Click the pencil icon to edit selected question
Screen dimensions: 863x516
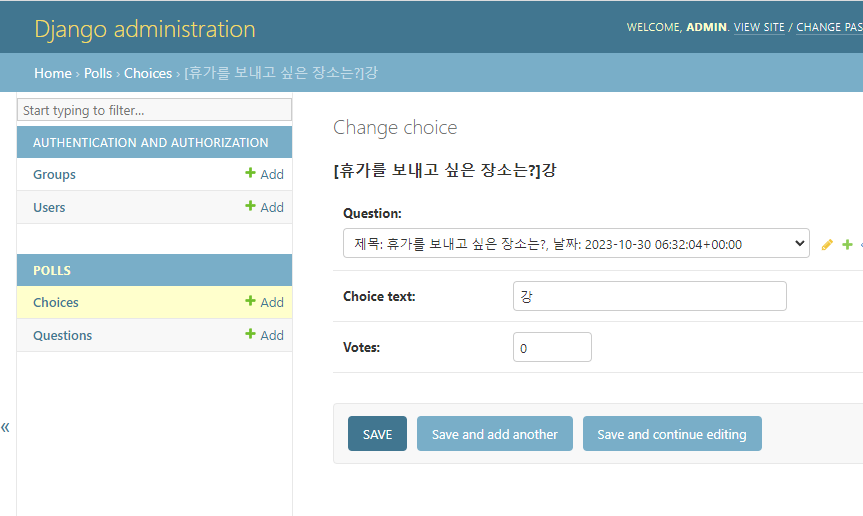click(827, 245)
